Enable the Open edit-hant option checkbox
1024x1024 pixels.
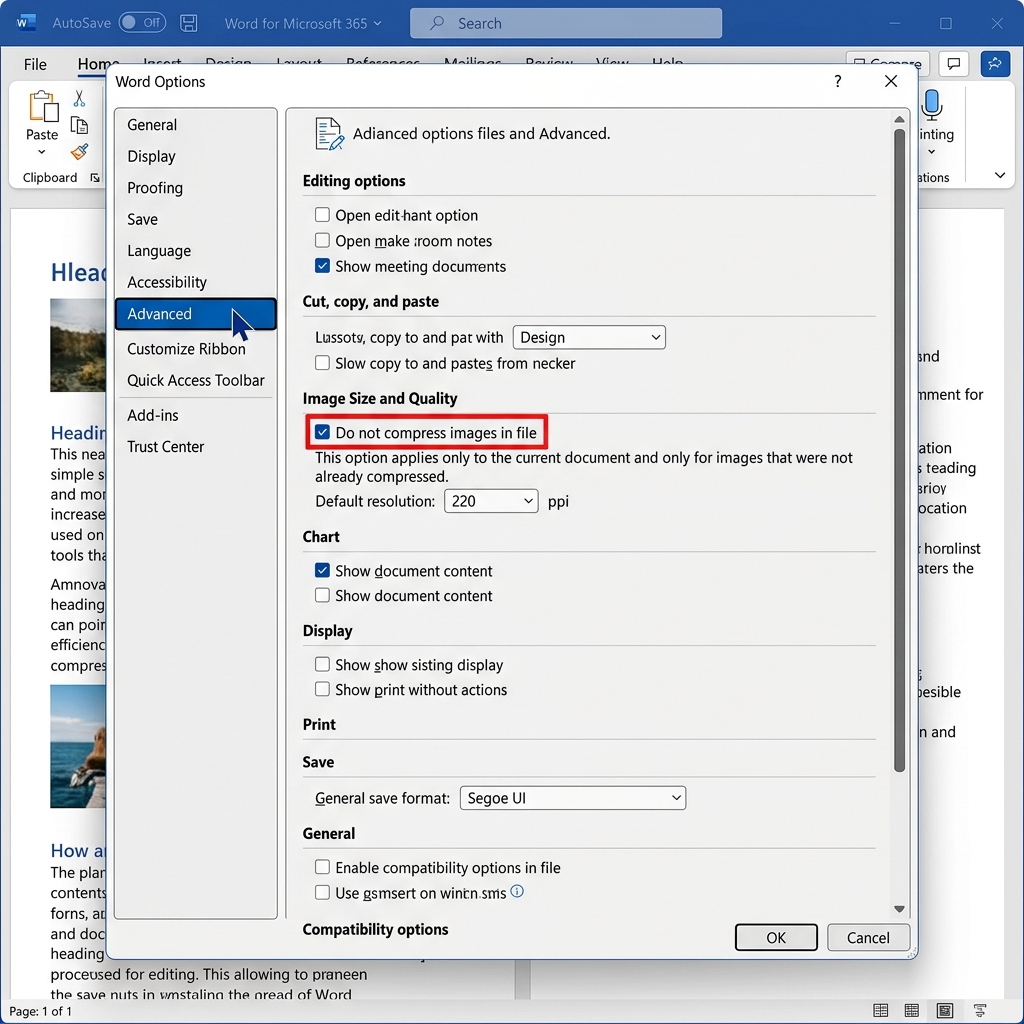tap(322, 214)
